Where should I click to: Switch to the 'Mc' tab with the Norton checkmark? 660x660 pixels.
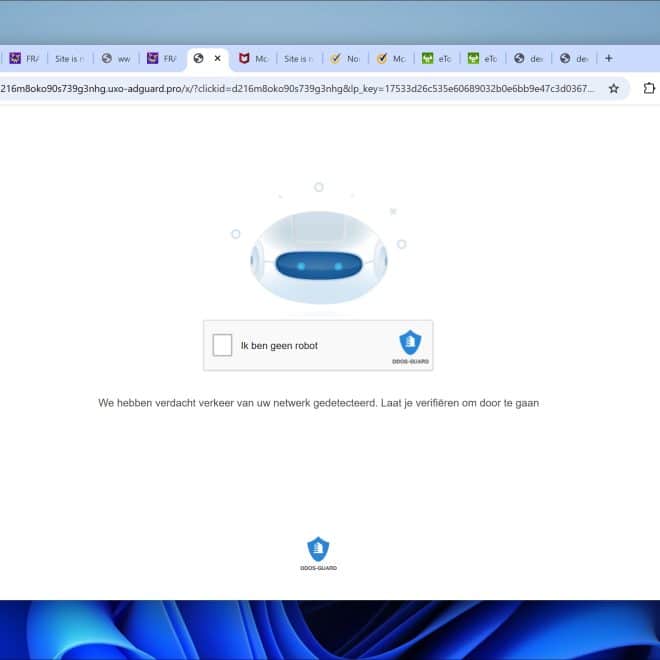point(391,59)
